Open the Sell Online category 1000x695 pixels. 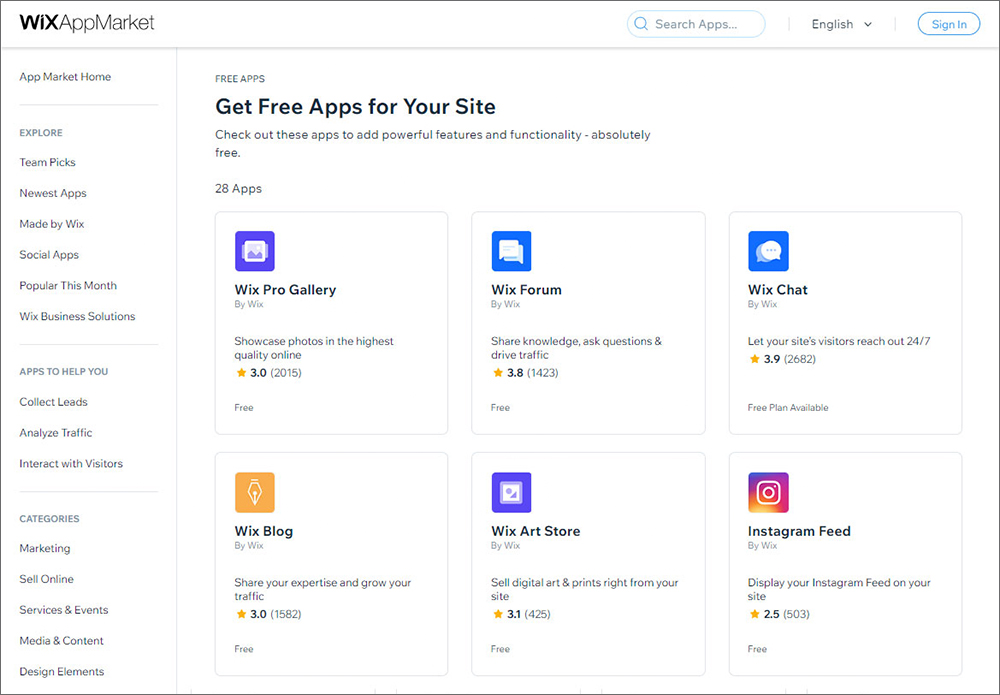click(47, 579)
